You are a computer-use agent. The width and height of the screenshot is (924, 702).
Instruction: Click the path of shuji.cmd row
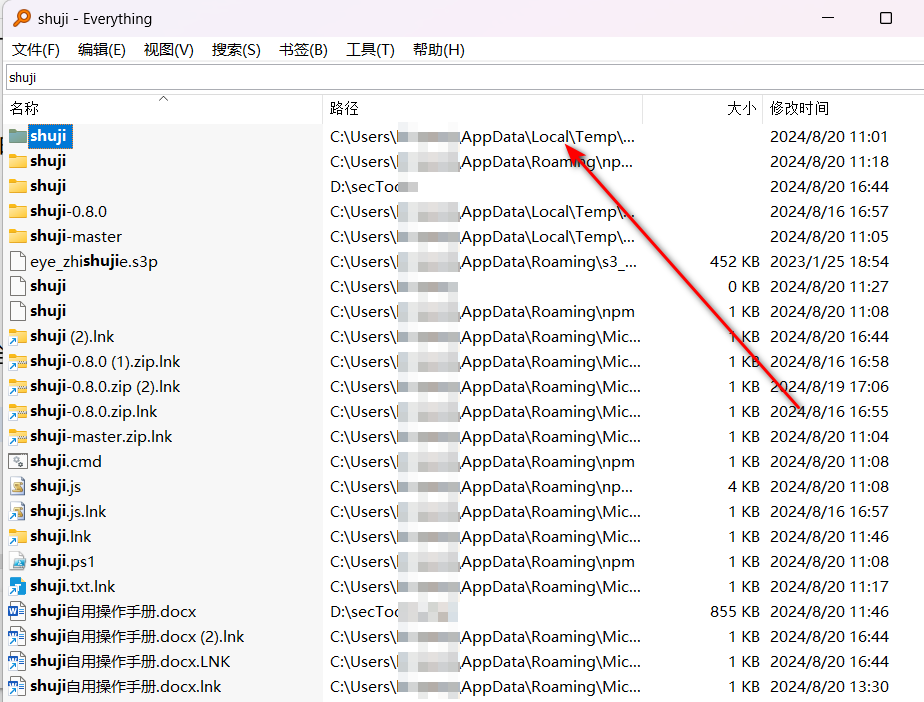(482, 462)
